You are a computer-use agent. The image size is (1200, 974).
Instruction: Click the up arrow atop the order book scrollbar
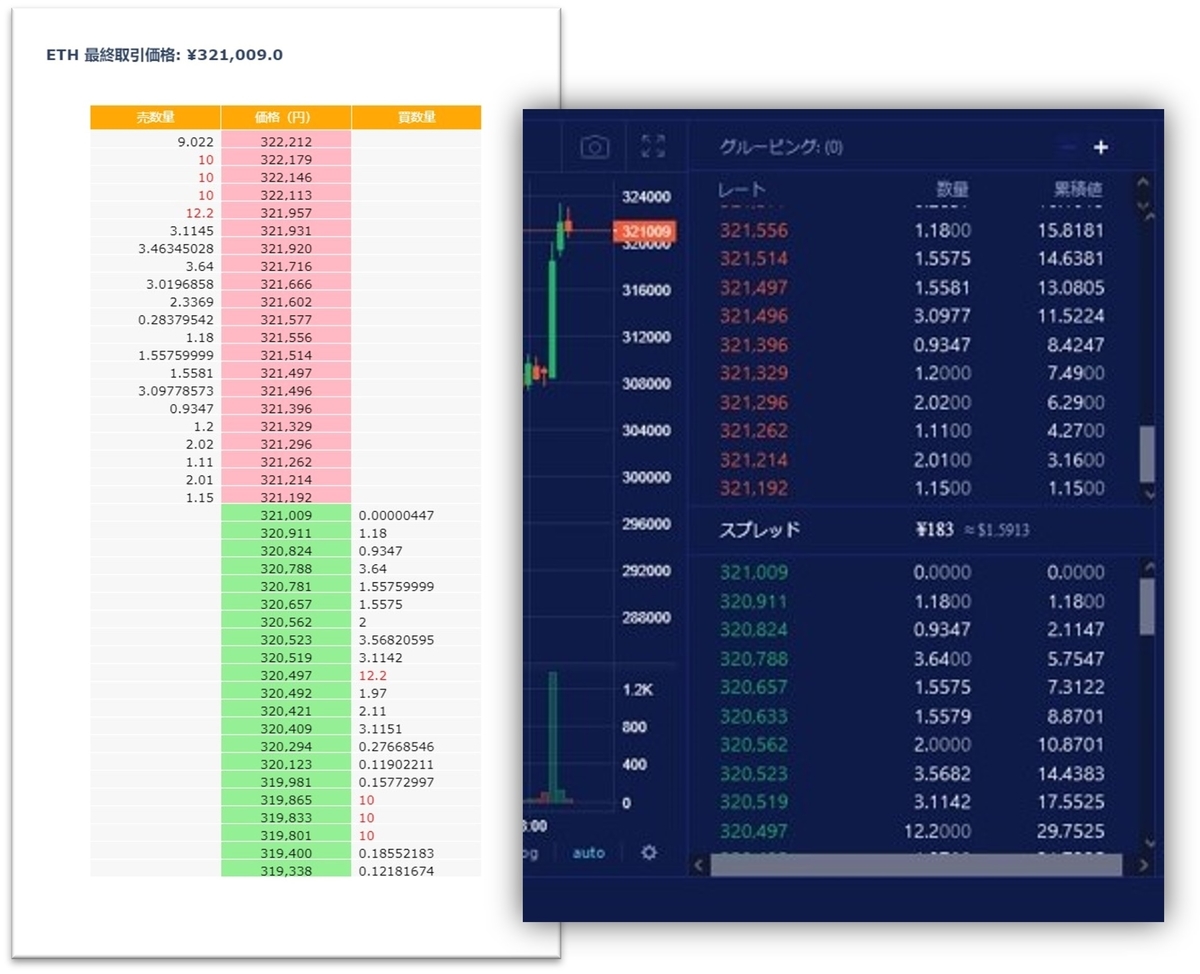tap(1142, 182)
